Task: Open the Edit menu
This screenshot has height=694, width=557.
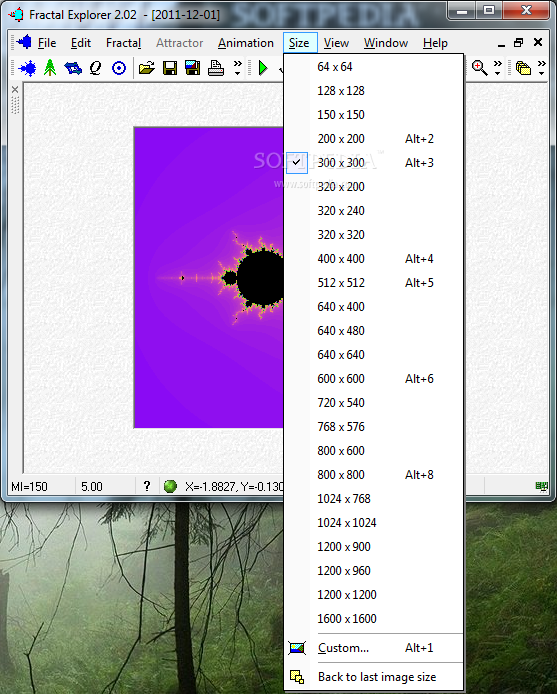Action: (81, 43)
